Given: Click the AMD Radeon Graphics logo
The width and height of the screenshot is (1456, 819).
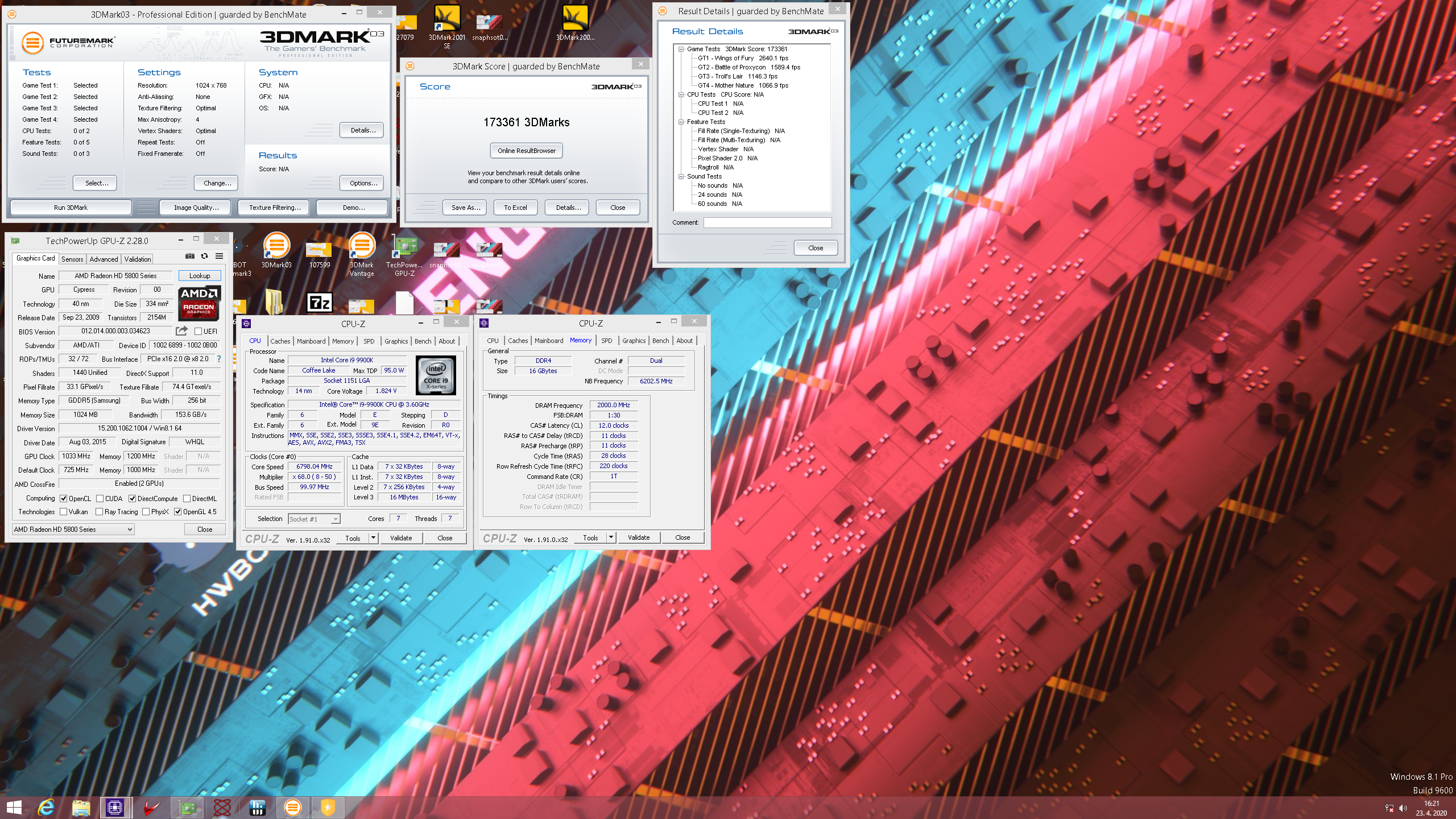Looking at the screenshot, I should (x=198, y=303).
